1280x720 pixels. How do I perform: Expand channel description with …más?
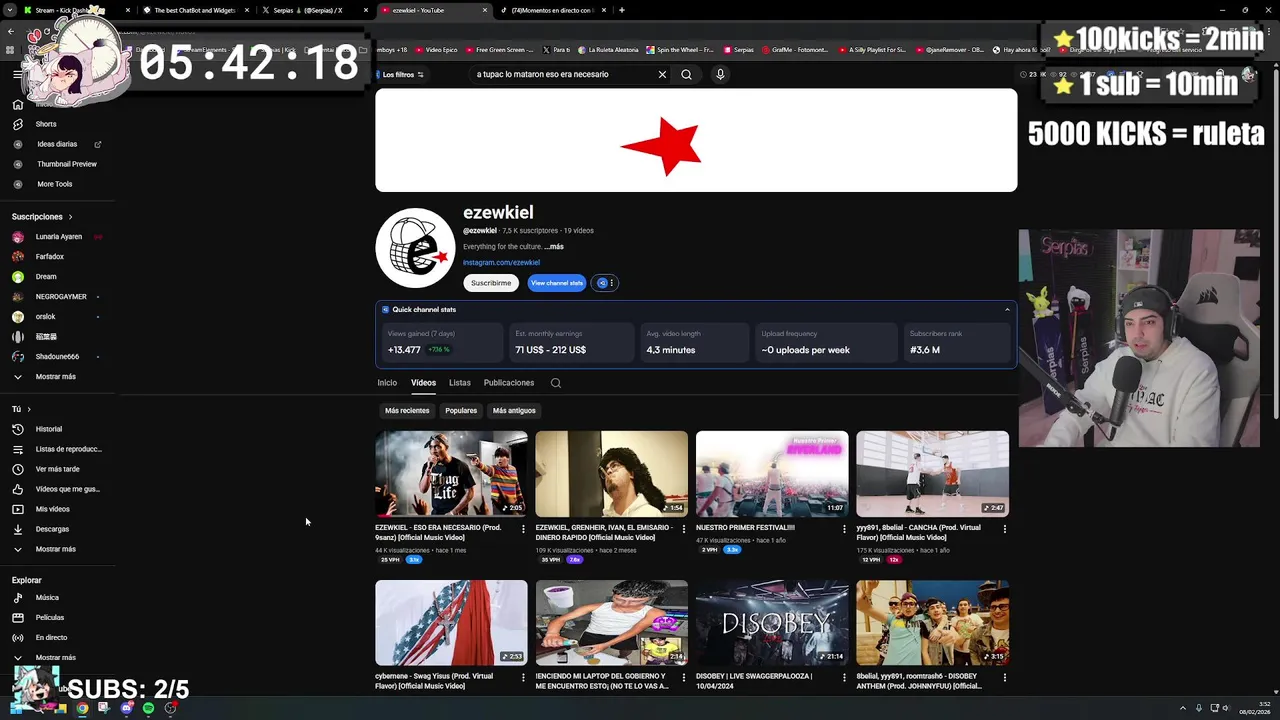point(554,247)
